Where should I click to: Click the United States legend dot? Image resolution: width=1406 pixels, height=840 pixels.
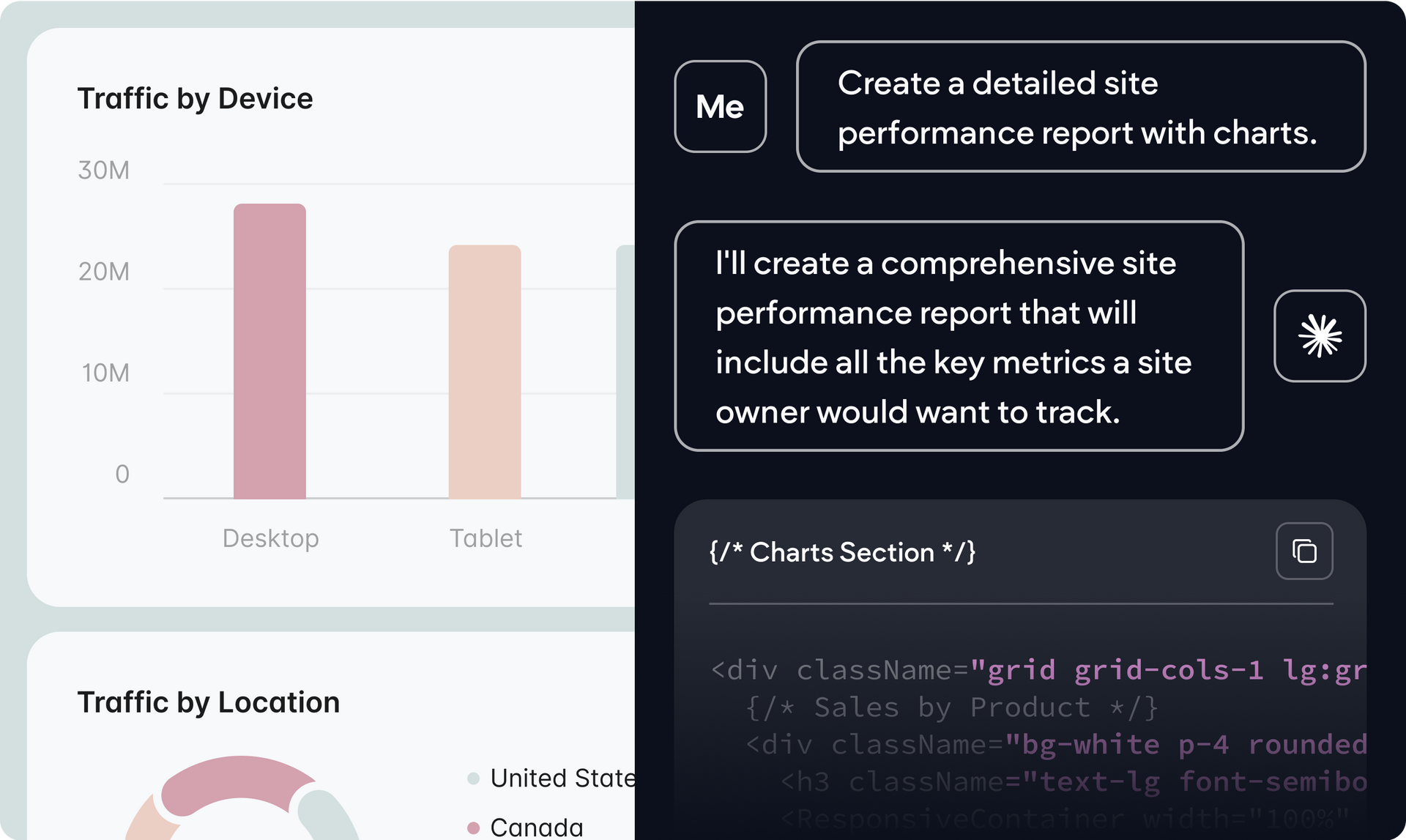coord(474,778)
